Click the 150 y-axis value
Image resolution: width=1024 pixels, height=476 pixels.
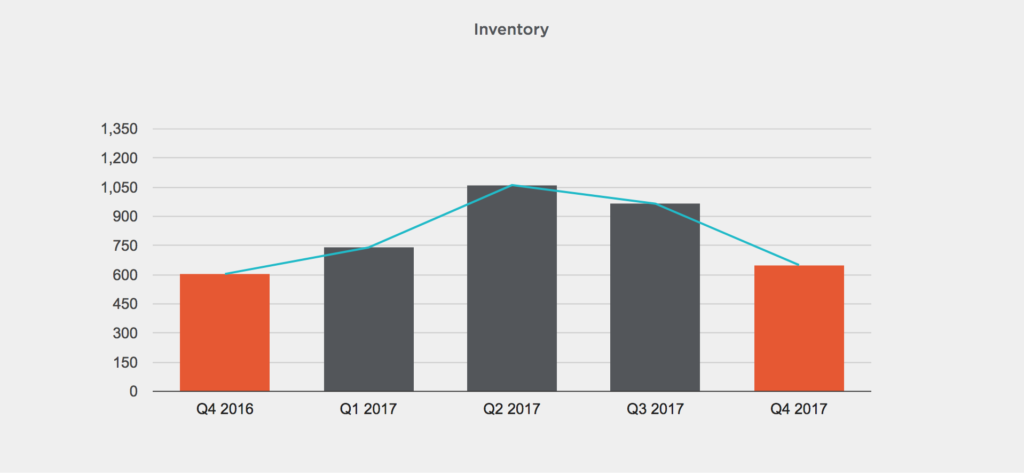pos(125,362)
